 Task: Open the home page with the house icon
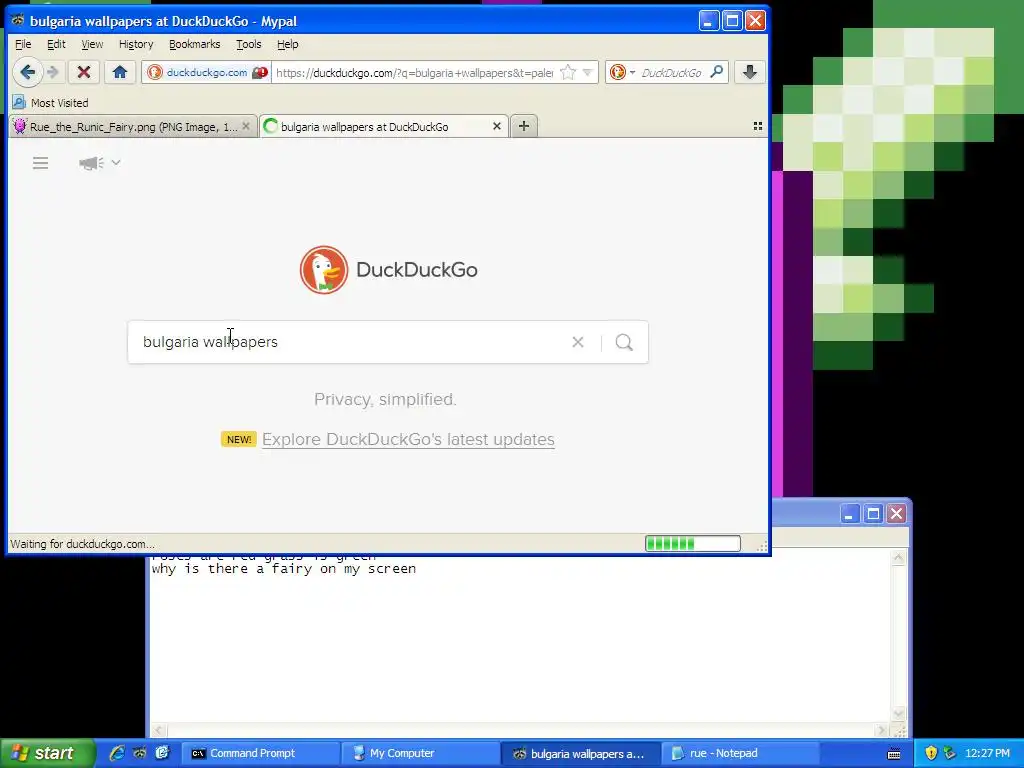click(120, 72)
